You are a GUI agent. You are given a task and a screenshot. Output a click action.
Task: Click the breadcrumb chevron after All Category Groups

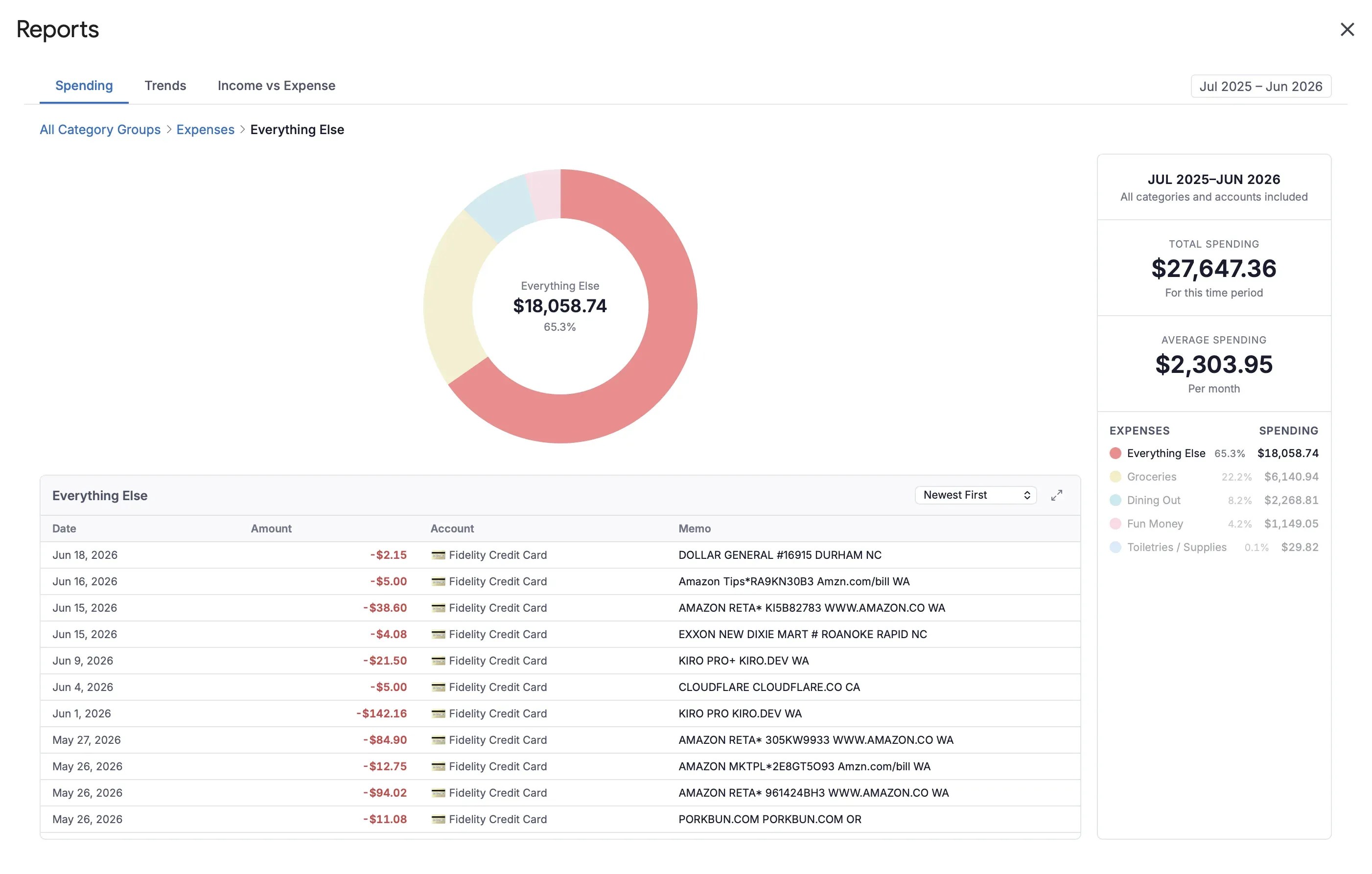169,129
